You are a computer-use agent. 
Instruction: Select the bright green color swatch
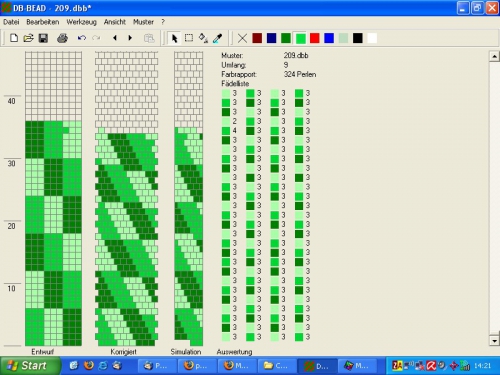click(300, 38)
